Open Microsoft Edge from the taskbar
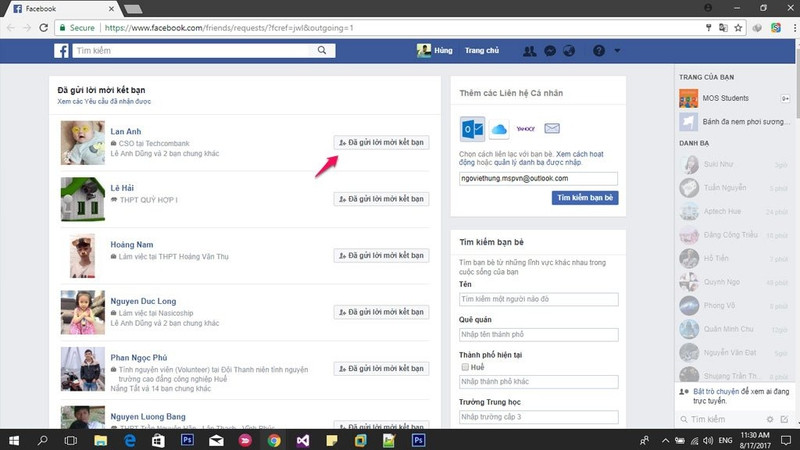Image resolution: width=800 pixels, height=450 pixels. (x=130, y=440)
